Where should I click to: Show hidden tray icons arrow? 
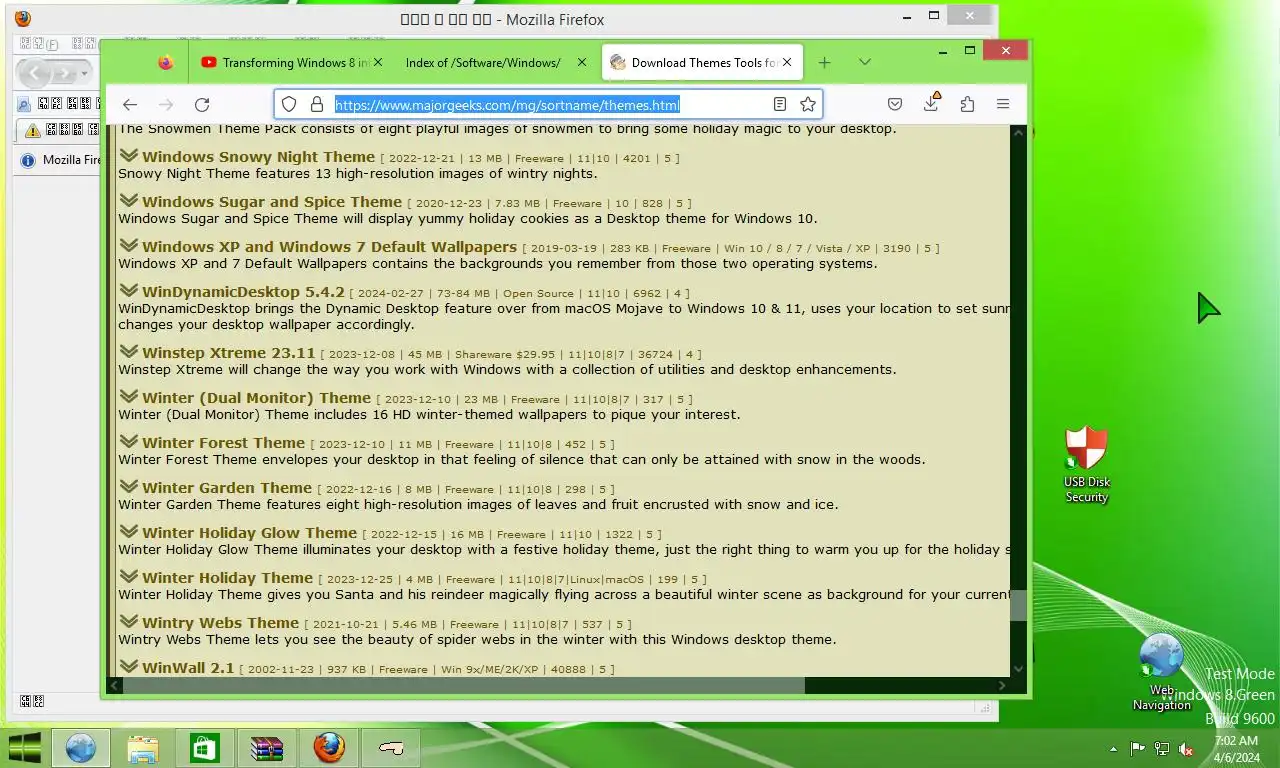pos(1113,749)
